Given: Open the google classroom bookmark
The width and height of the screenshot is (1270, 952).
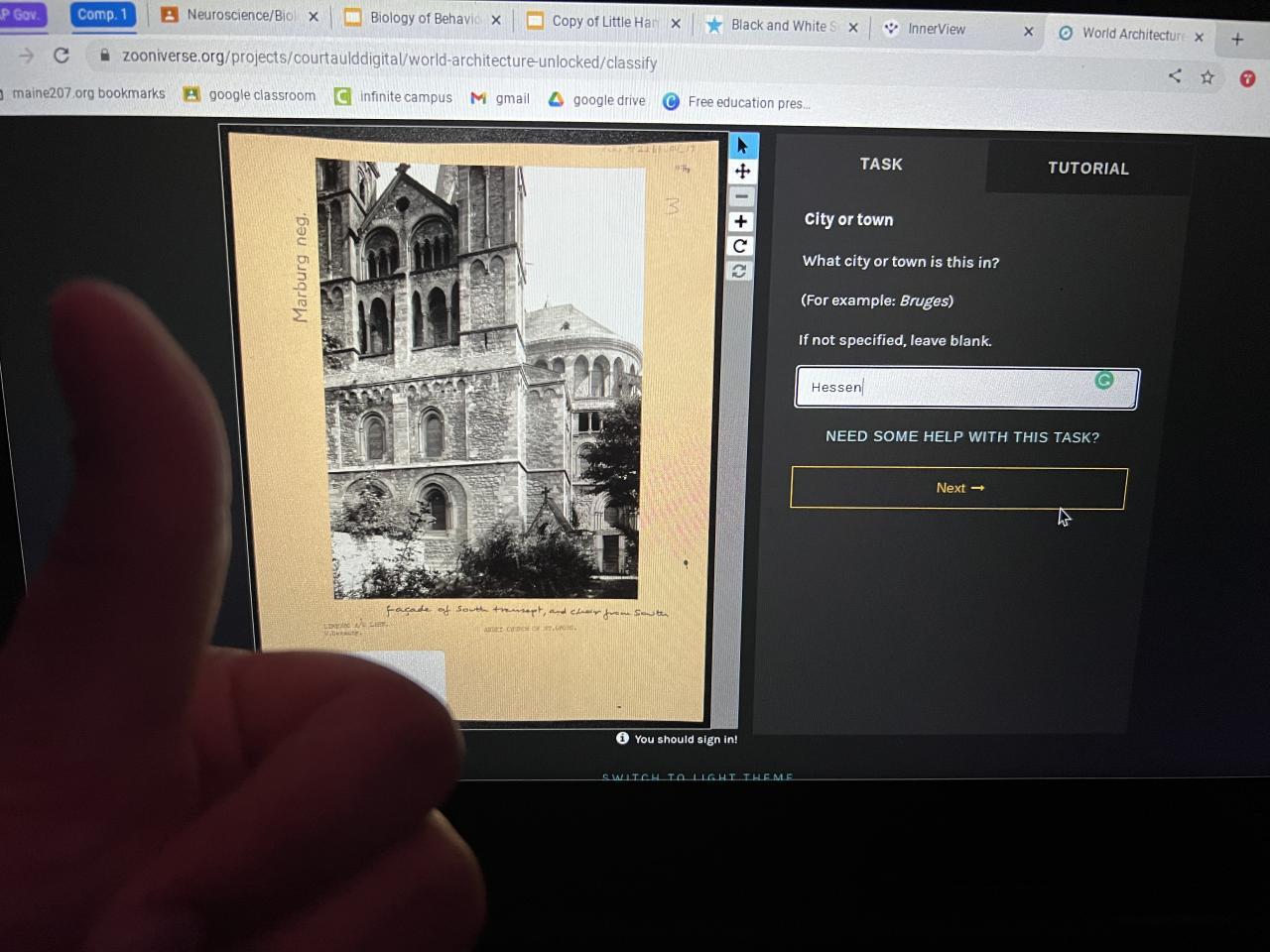Looking at the screenshot, I should pos(250,95).
